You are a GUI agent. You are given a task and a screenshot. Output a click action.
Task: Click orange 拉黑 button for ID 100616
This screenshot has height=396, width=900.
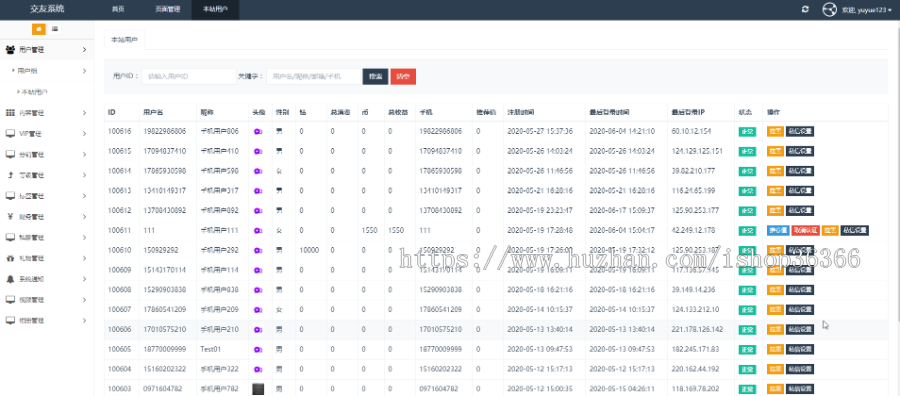[x=775, y=131]
